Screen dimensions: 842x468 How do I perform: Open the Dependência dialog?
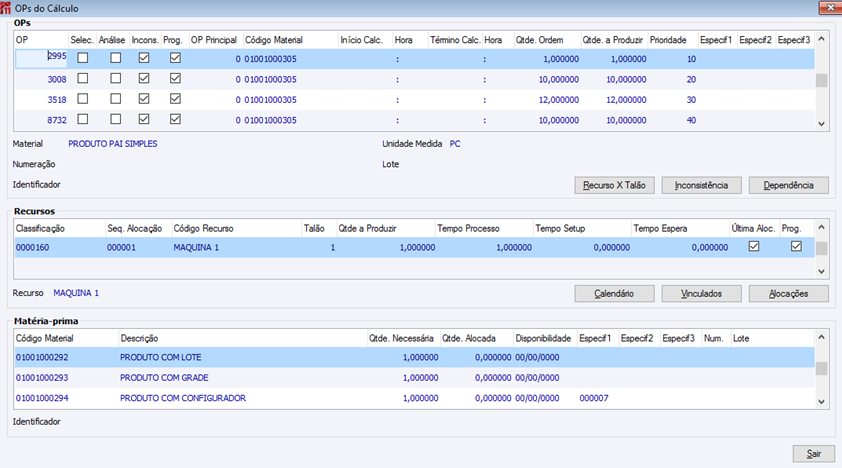pyautogui.click(x=788, y=185)
